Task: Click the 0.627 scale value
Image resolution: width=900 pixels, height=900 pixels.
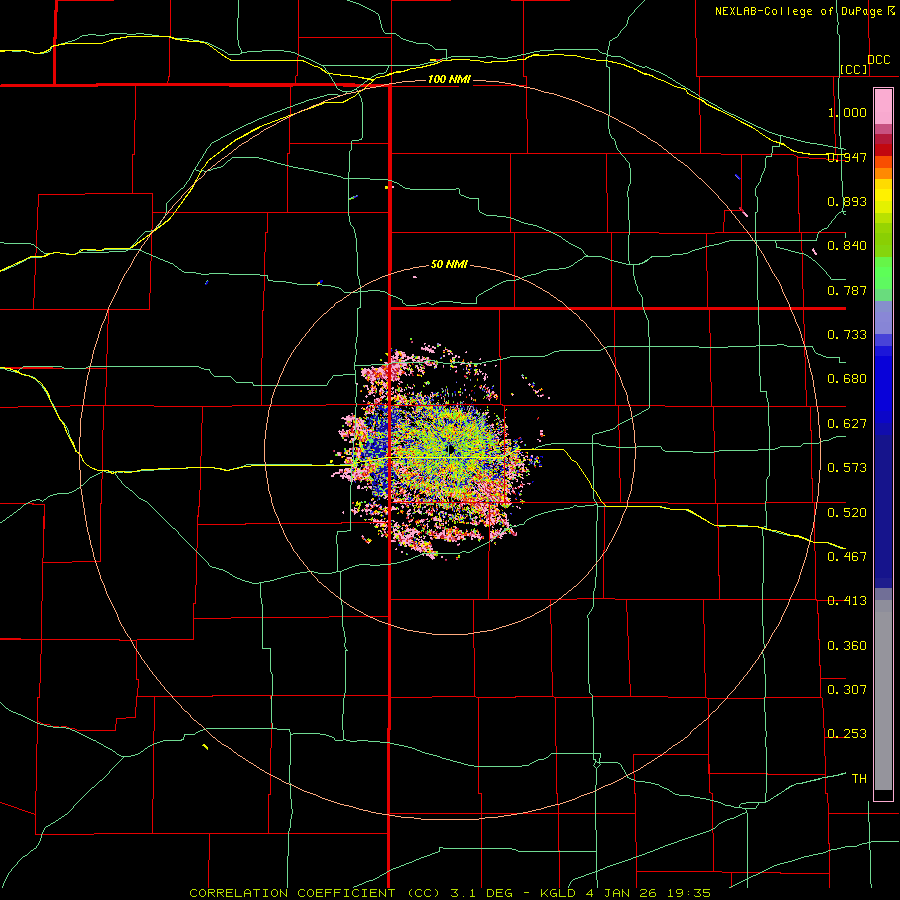Action: click(847, 424)
